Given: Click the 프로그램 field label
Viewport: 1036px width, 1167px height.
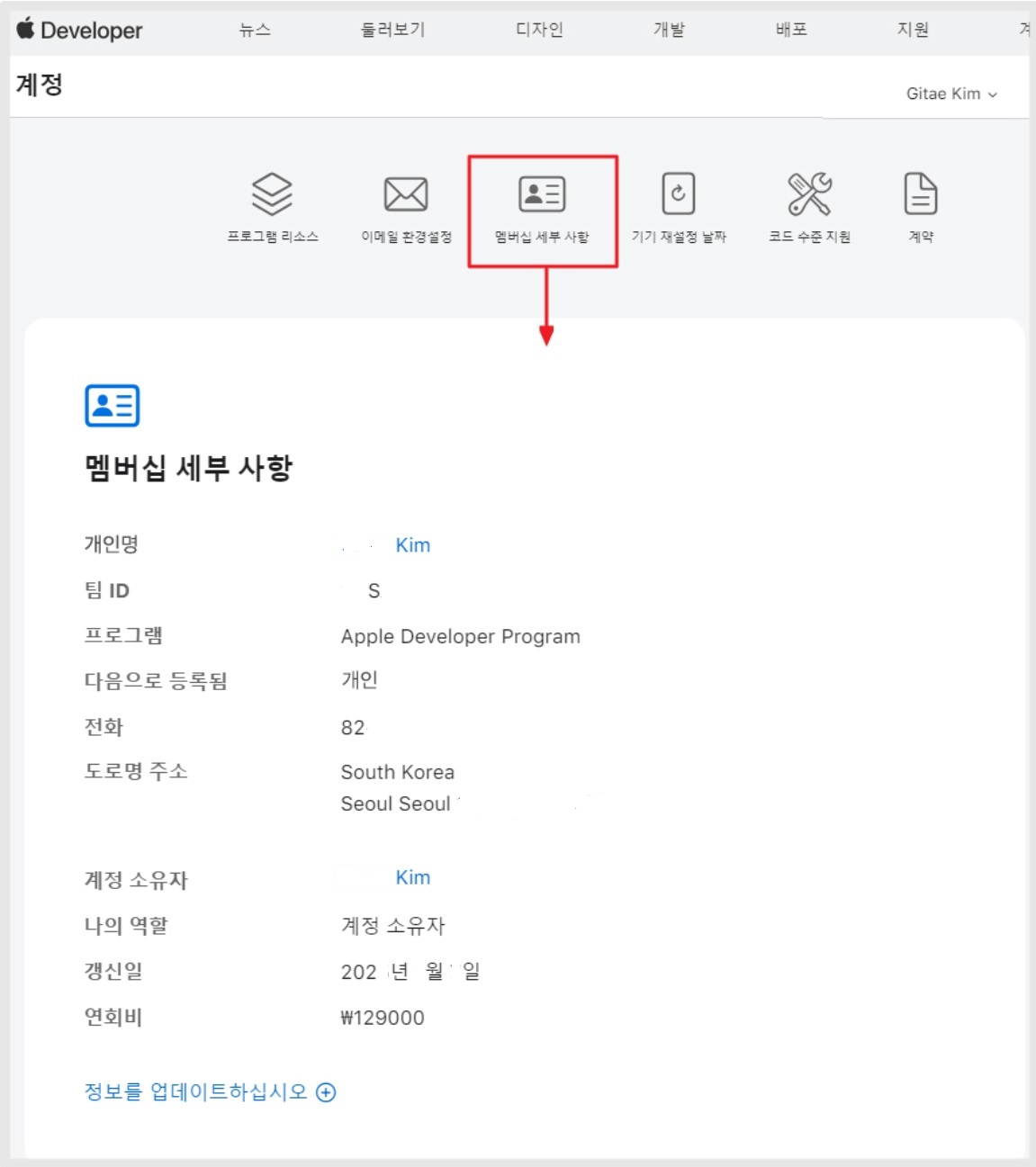Looking at the screenshot, I should tap(123, 635).
